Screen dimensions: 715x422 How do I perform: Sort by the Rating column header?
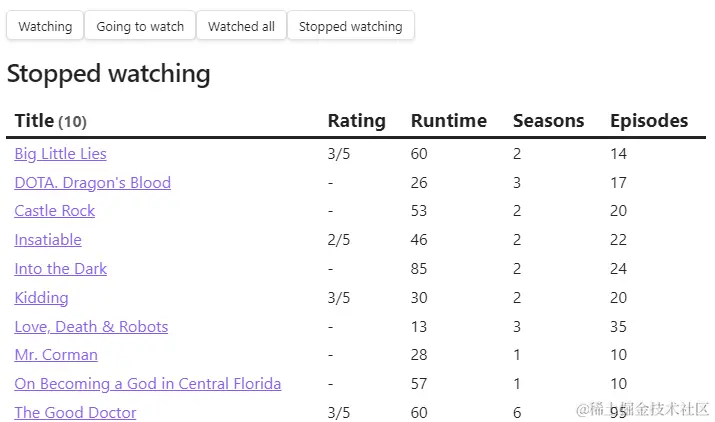pyautogui.click(x=356, y=121)
